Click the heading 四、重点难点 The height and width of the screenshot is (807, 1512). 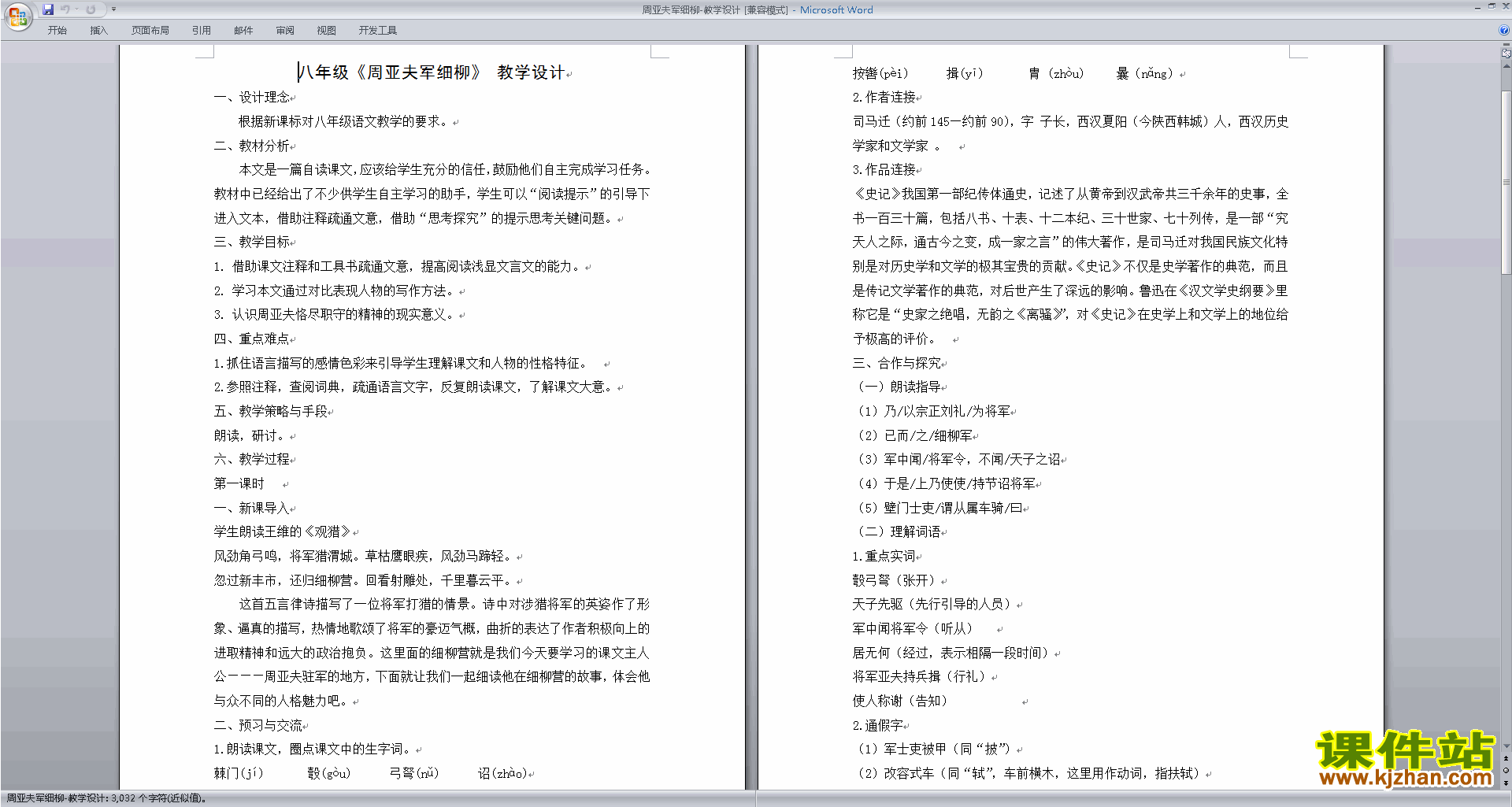pyautogui.click(x=252, y=339)
